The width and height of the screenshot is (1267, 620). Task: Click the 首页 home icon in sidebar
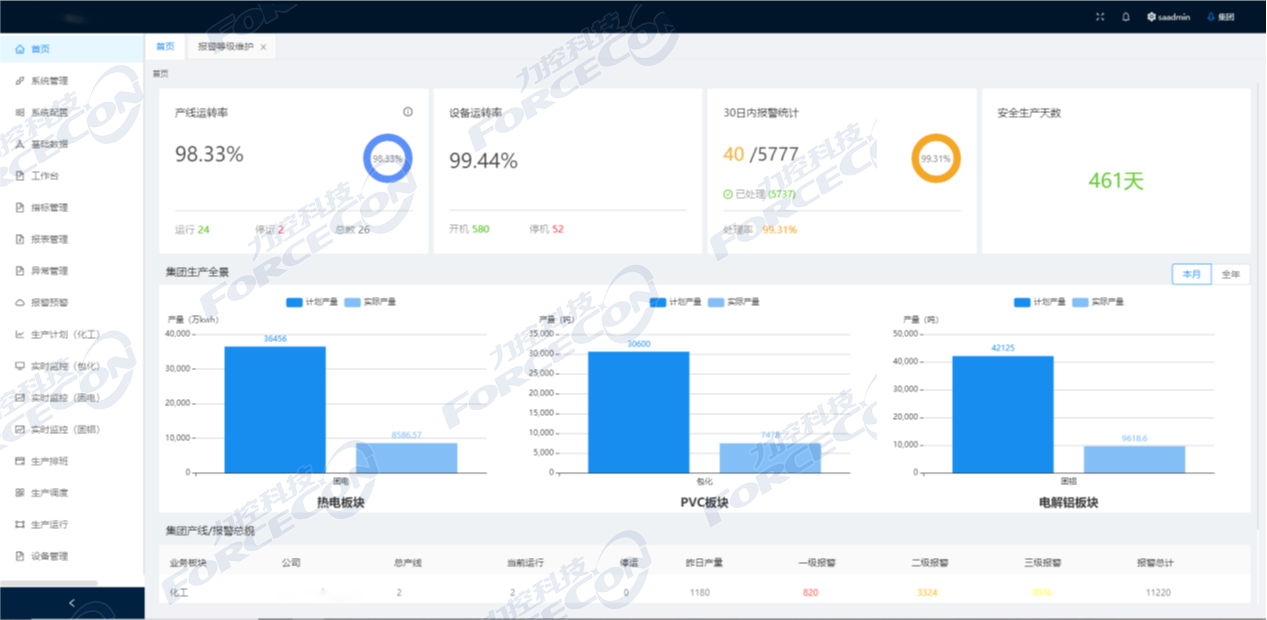click(20, 49)
